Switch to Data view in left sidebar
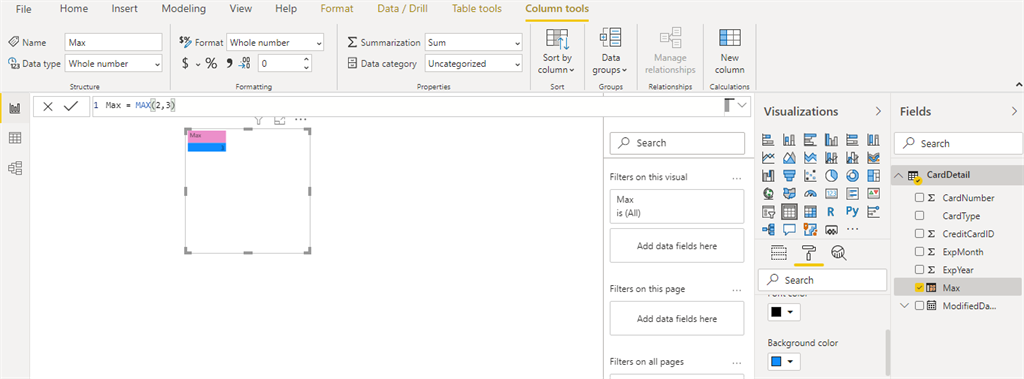The image size is (1024, 379). click(14, 138)
